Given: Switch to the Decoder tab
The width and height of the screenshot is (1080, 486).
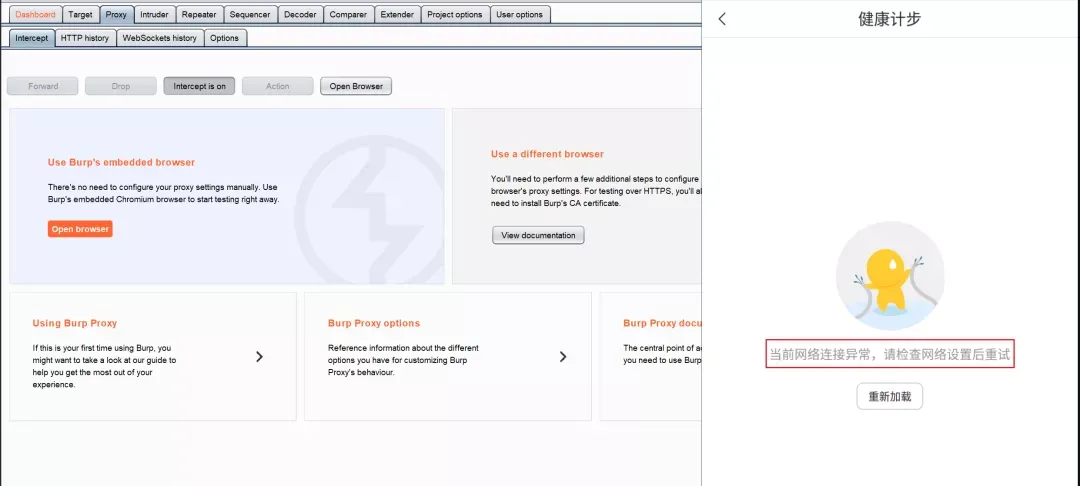Looking at the screenshot, I should (x=300, y=14).
